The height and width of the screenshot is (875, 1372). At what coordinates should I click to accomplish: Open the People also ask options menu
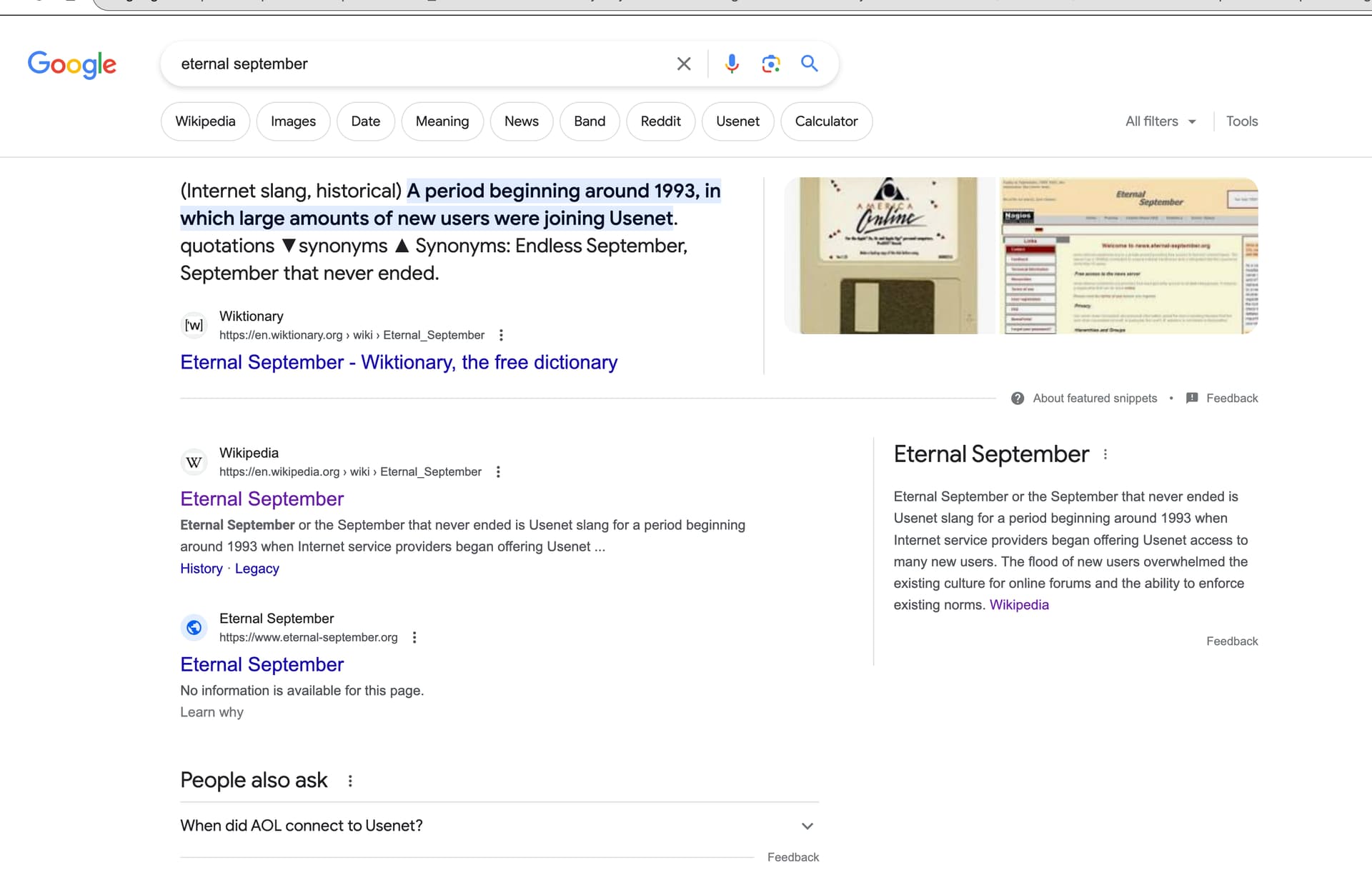point(350,781)
